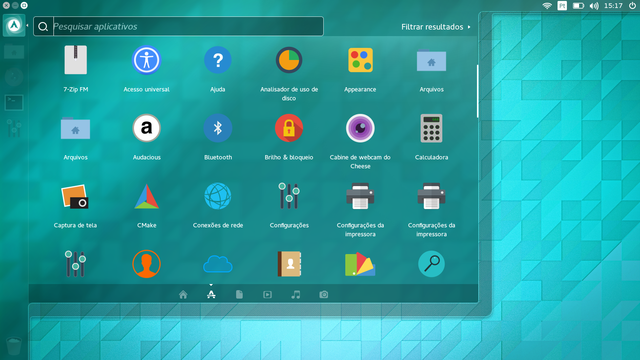Open Arquivos folder icon beside Appearance
Screen dimensions: 640x360
pyautogui.click(x=431, y=61)
